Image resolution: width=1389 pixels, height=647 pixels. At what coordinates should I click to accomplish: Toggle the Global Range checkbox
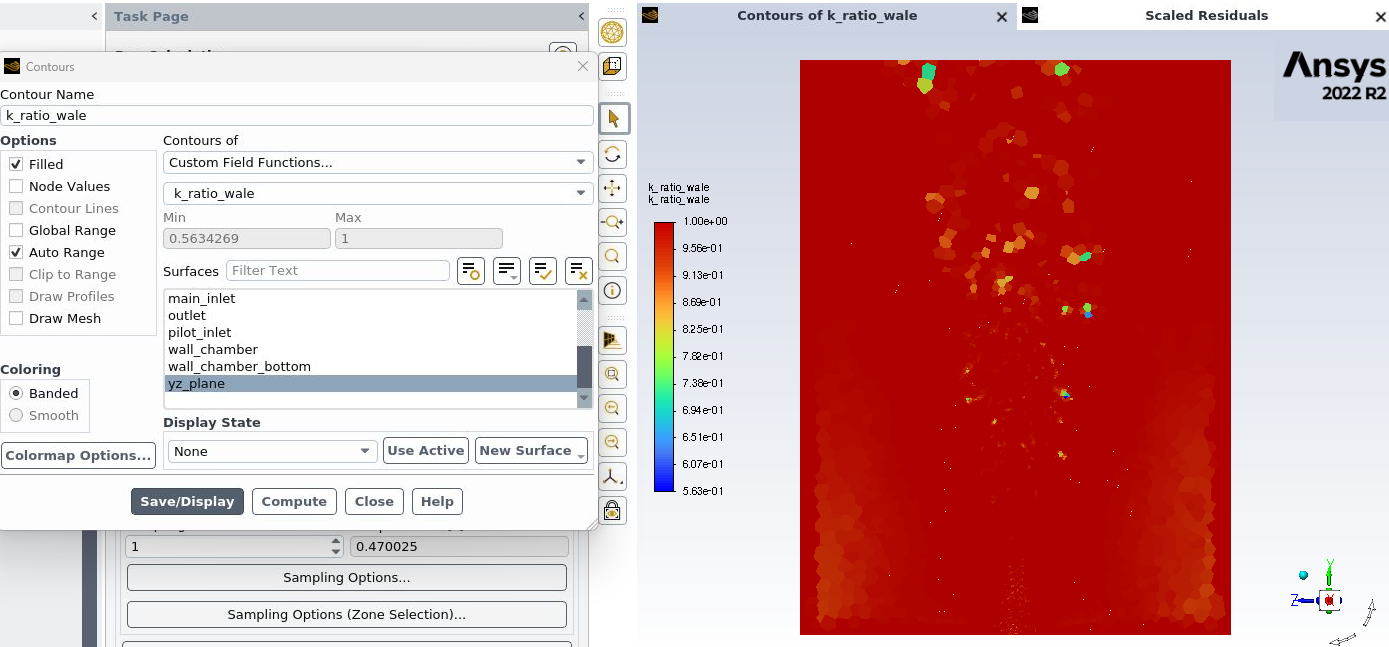click(16, 230)
